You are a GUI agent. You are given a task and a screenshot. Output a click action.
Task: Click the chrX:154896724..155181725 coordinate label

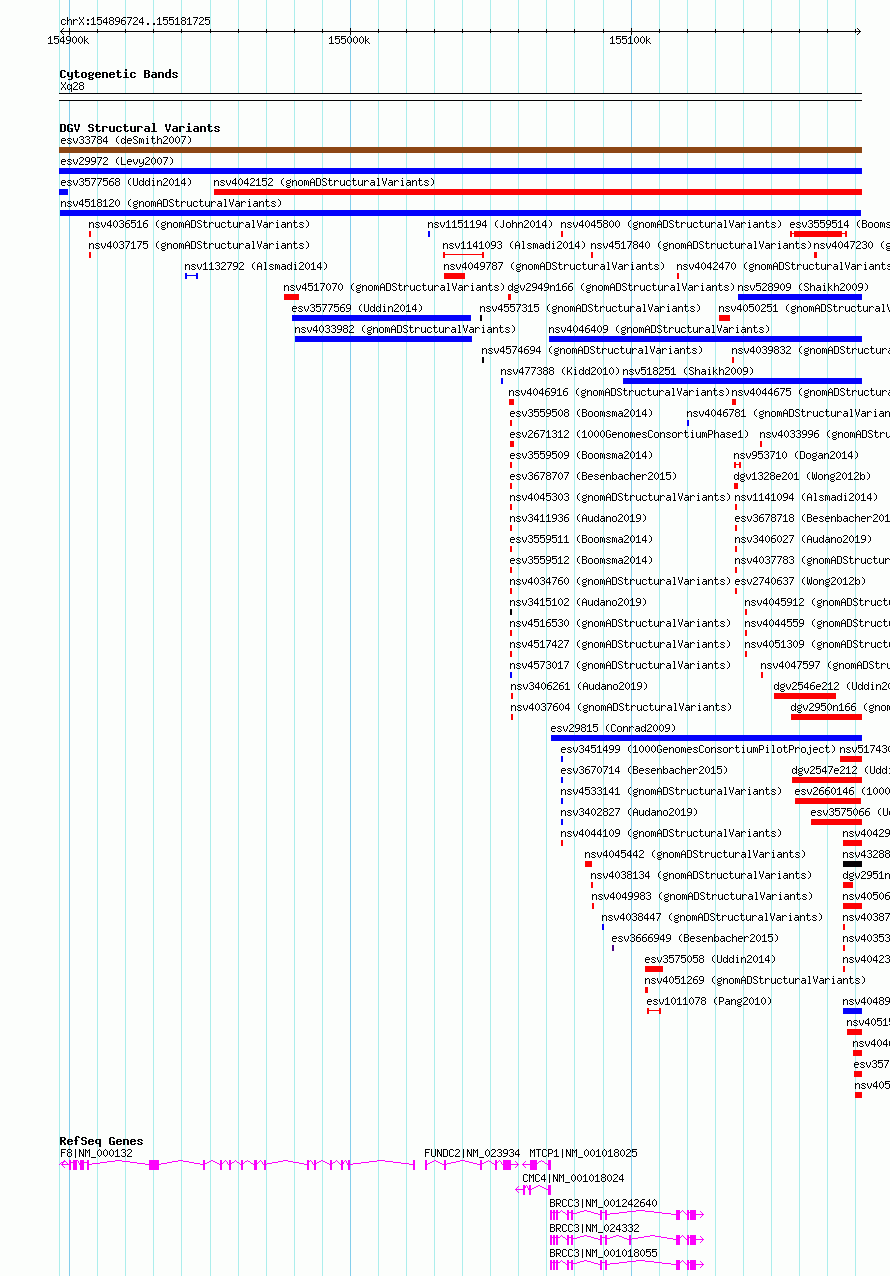[135, 21]
